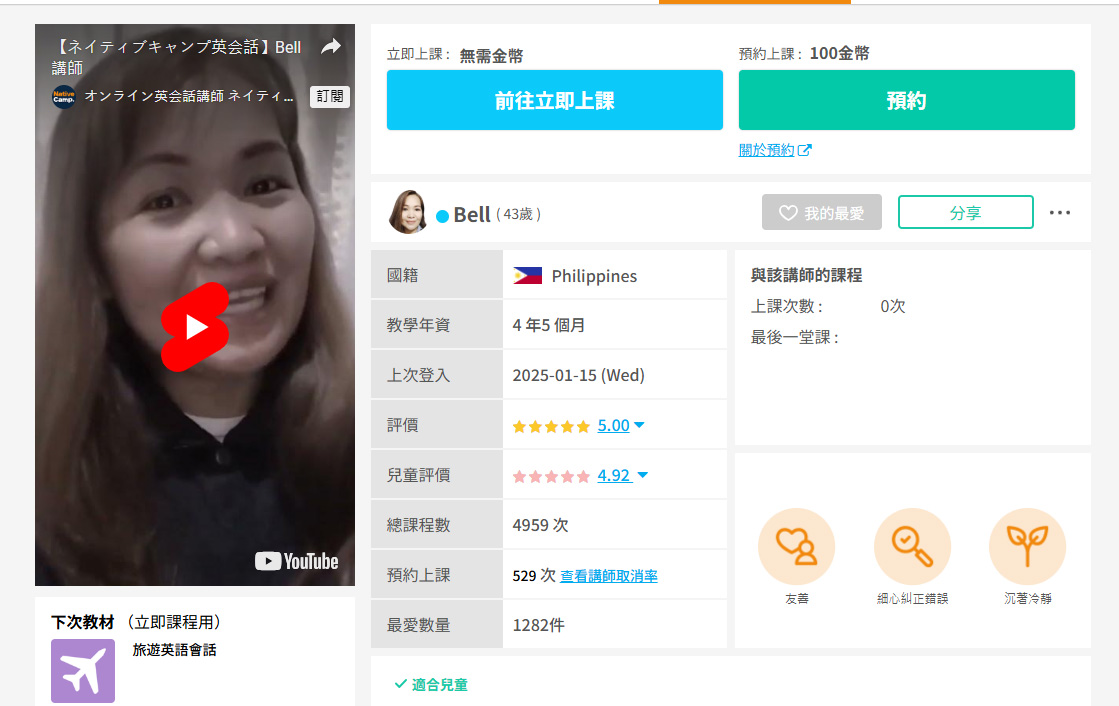Image resolution: width=1119 pixels, height=706 pixels.
Task: Click the 沉著冷靜 plant icon
Action: pyautogui.click(x=1027, y=546)
